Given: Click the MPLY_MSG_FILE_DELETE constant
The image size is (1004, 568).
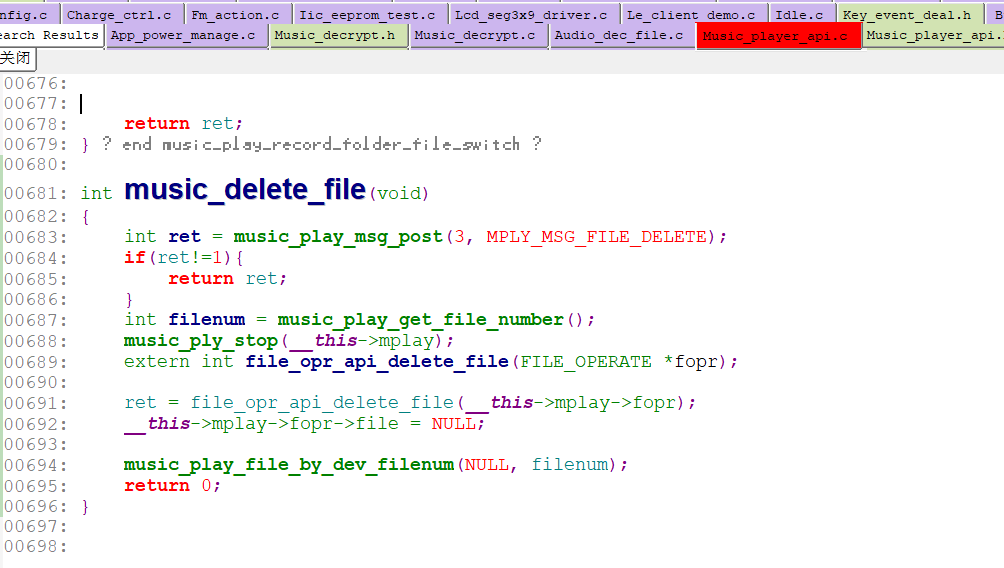Looking at the screenshot, I should (x=596, y=237).
